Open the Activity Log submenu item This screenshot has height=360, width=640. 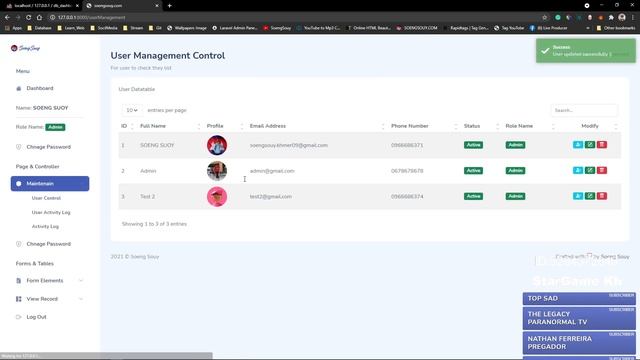[45, 226]
